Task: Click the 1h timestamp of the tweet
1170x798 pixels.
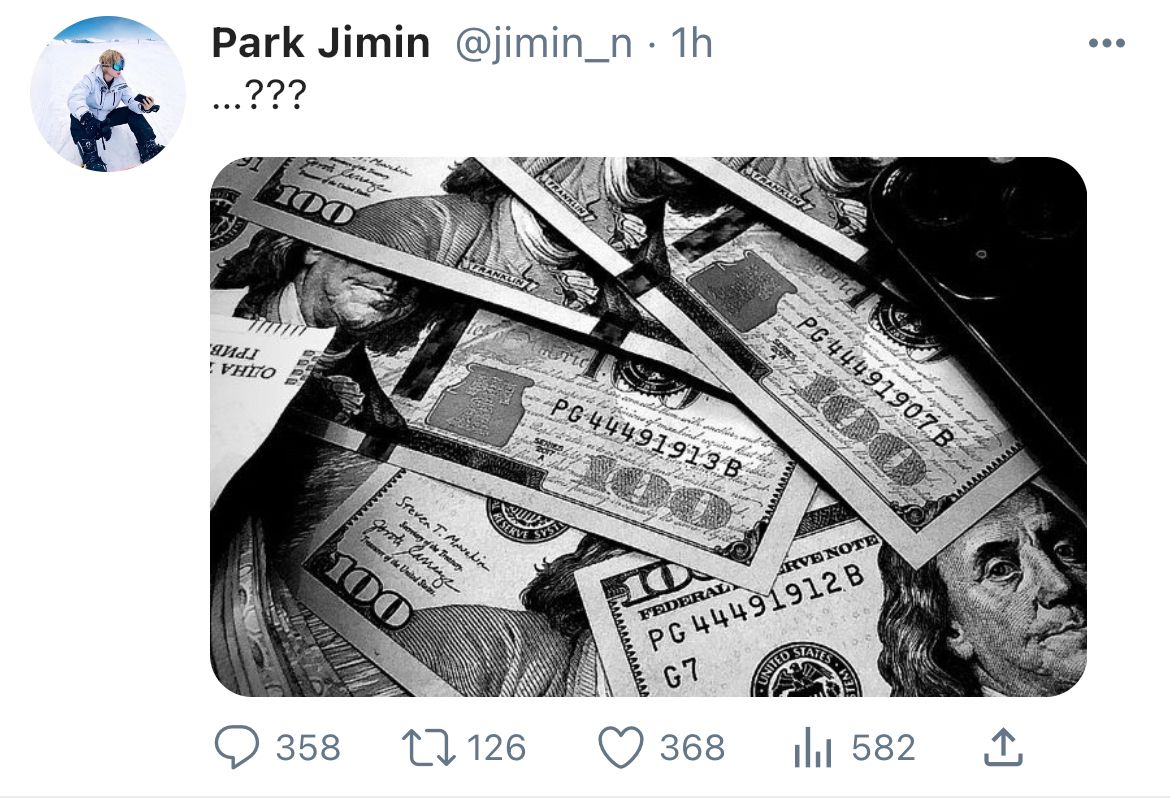Action: (691, 43)
